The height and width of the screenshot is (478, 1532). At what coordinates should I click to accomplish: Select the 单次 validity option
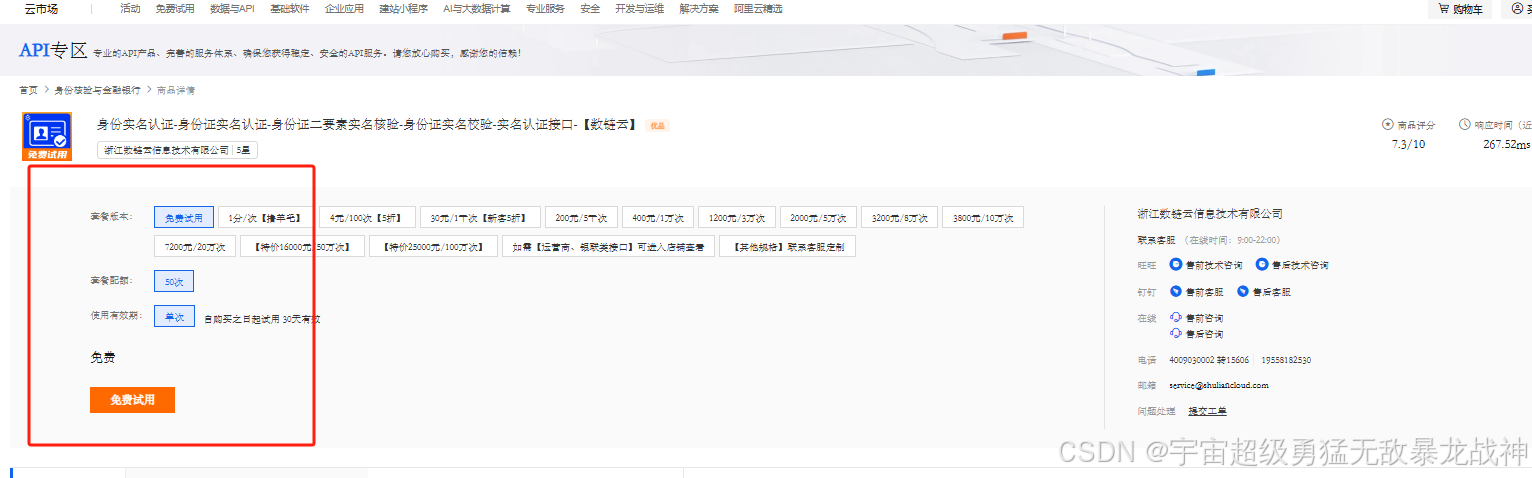(x=174, y=317)
